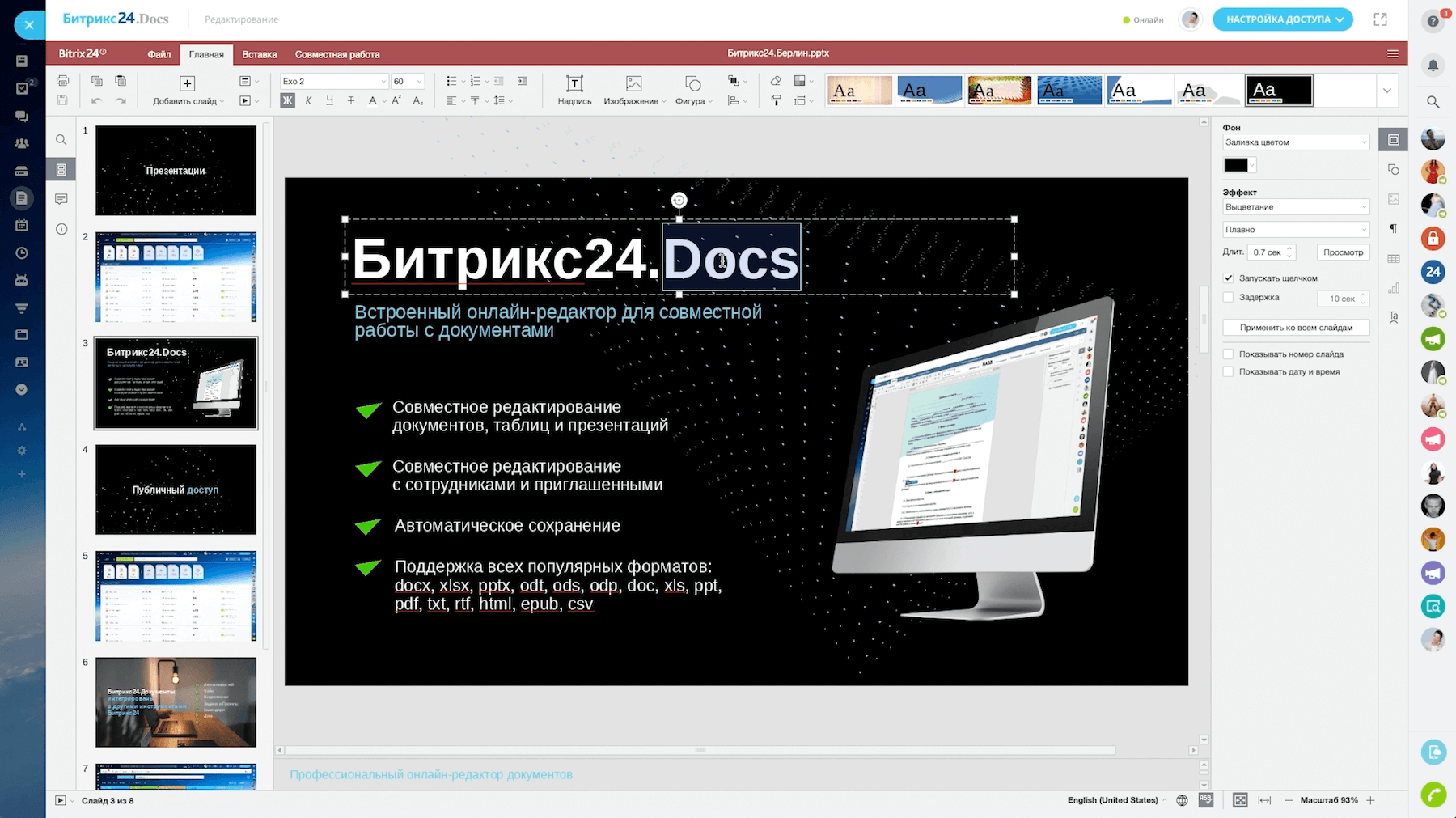Click Применить ко всем слайдам button
Screen dimensions: 1456x818
coord(1295,328)
